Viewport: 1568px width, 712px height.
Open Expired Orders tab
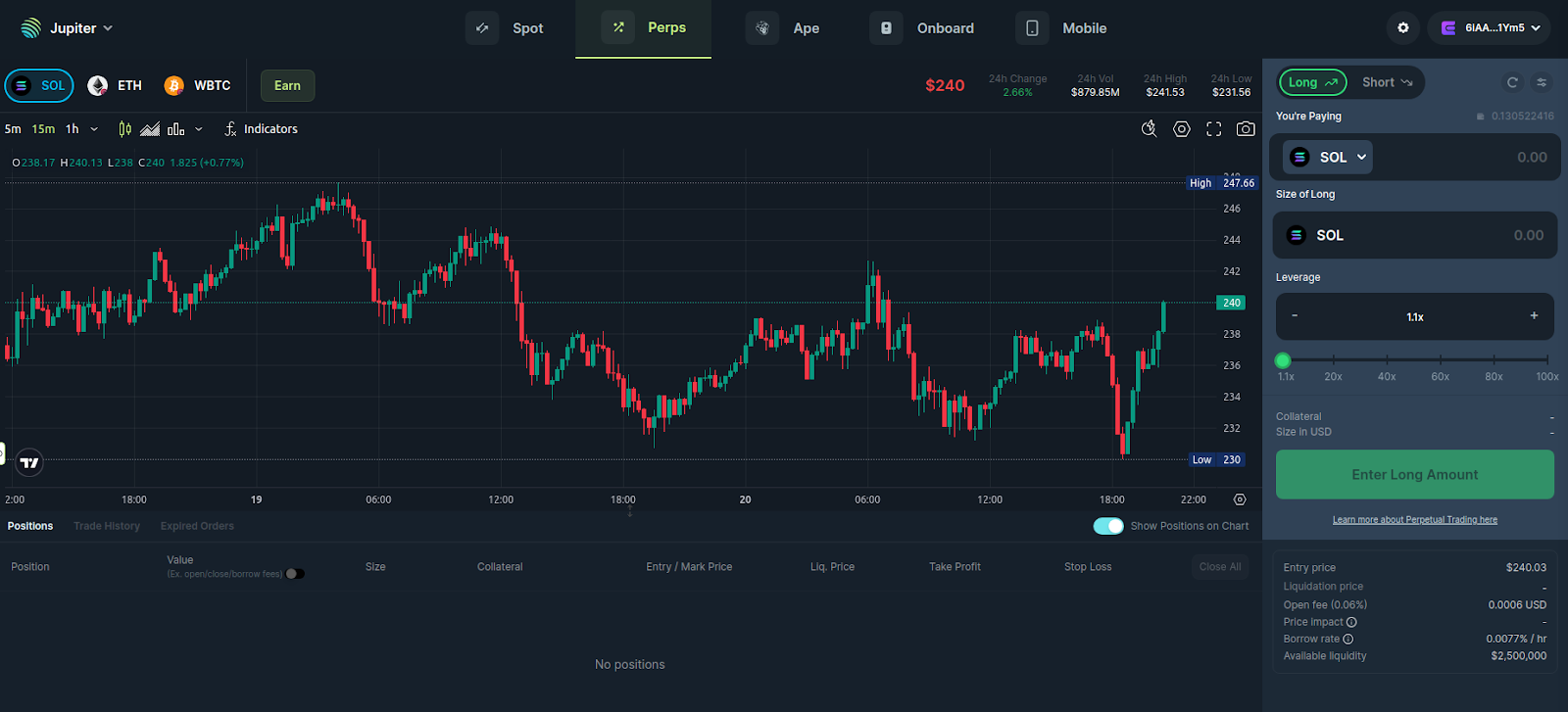click(x=197, y=526)
